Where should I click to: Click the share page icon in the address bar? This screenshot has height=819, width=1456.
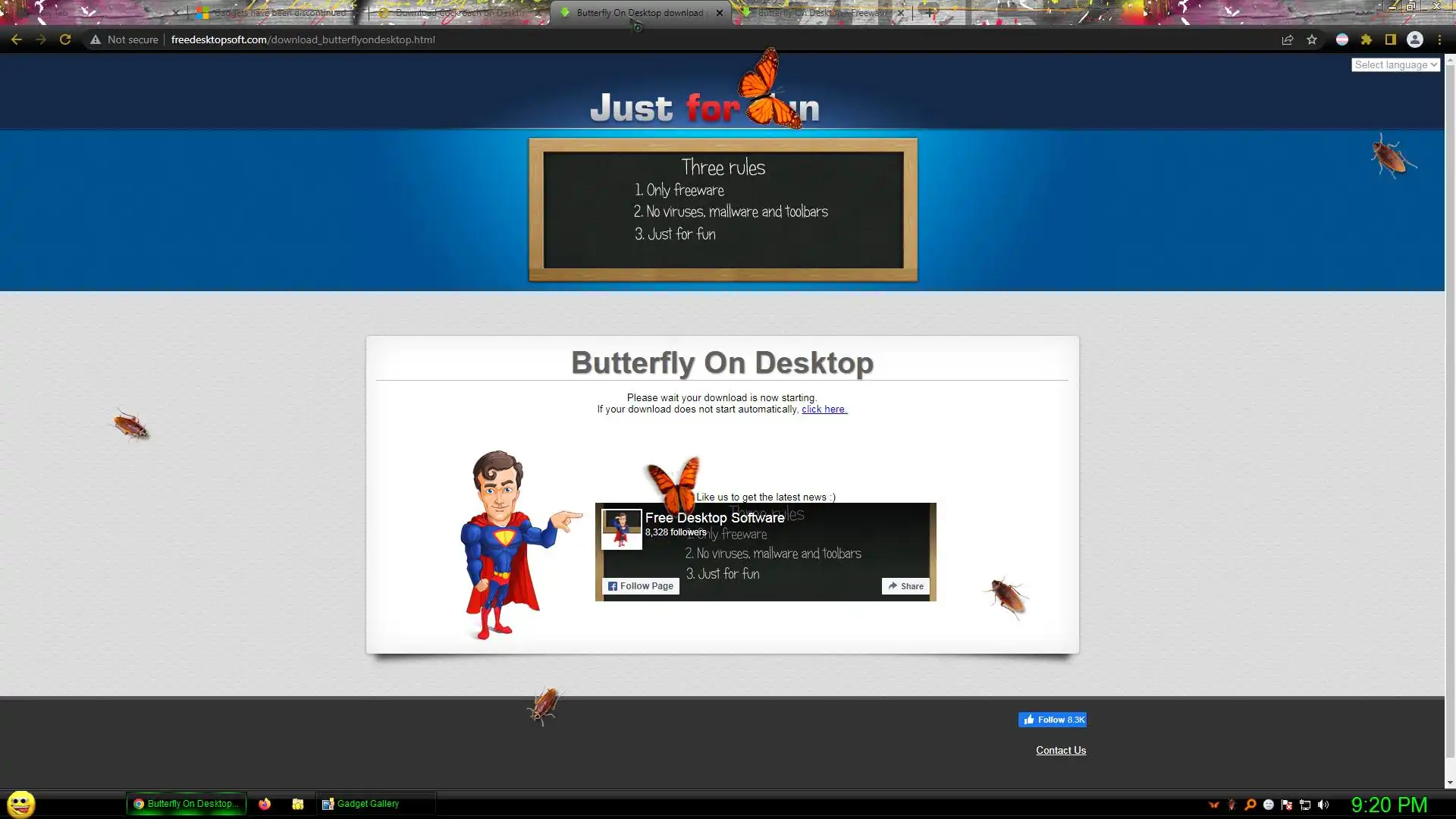(1288, 39)
